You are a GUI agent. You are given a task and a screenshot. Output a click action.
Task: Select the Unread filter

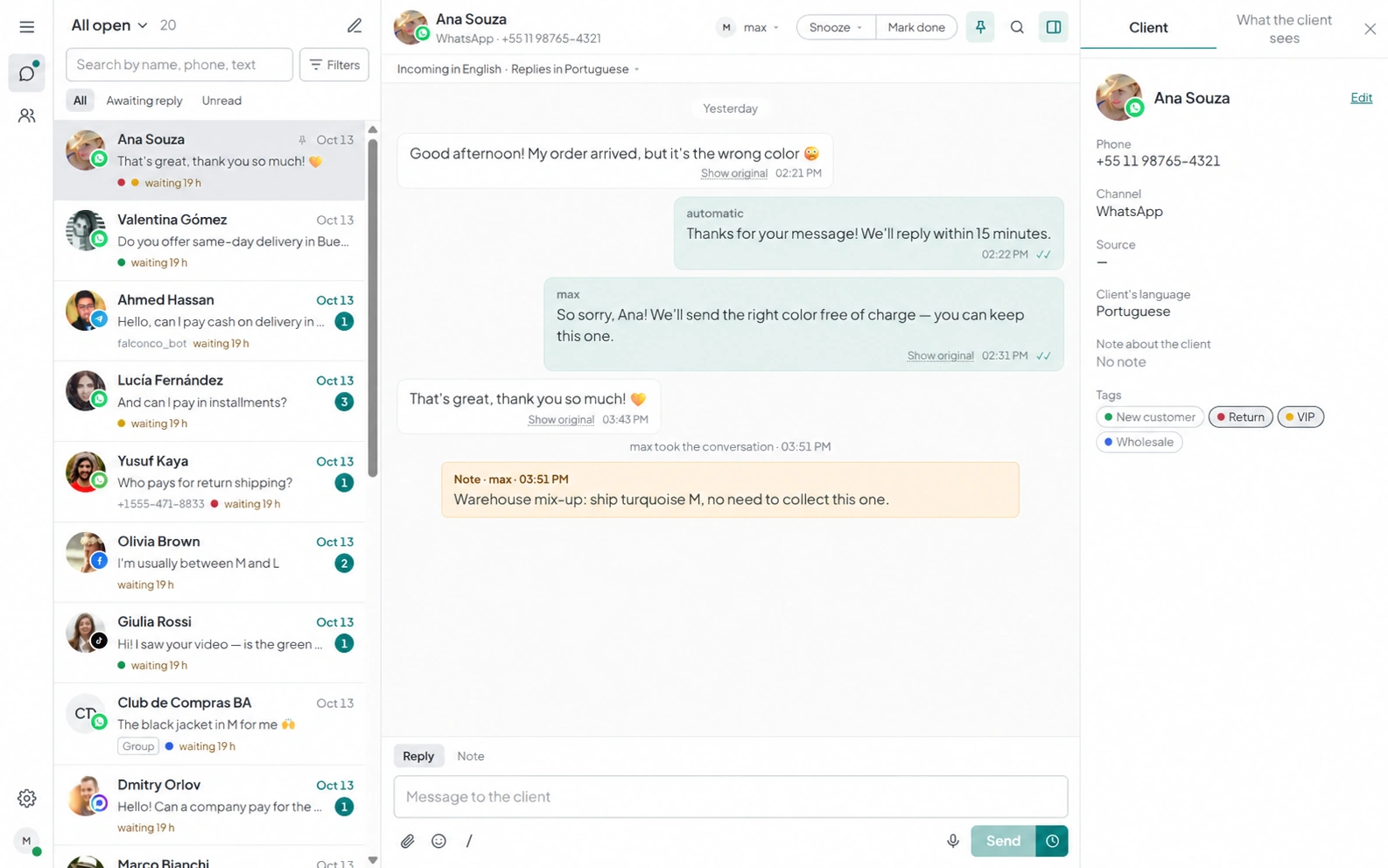click(x=221, y=101)
